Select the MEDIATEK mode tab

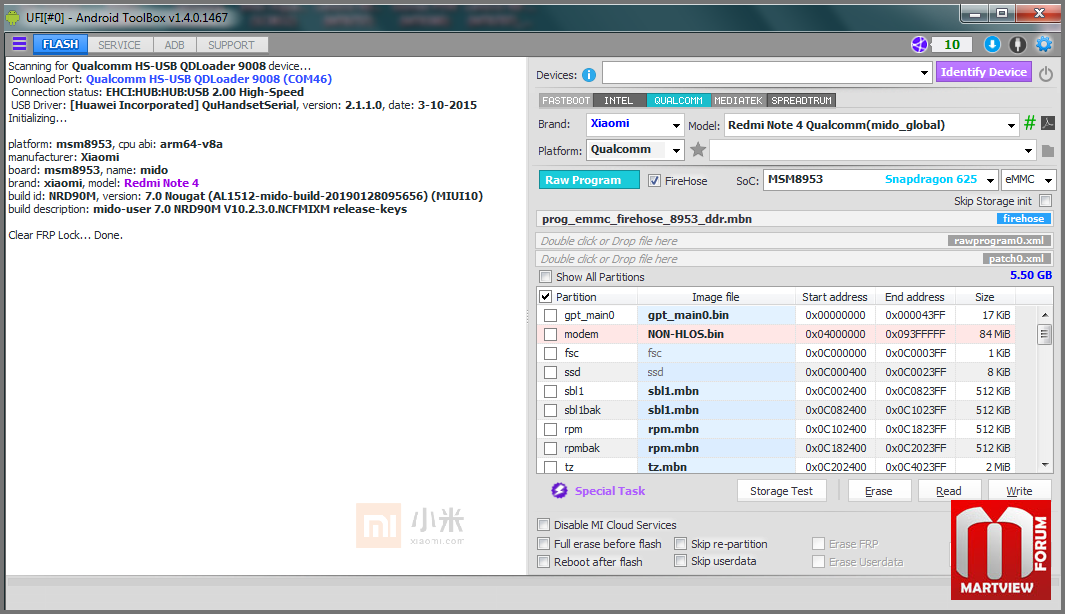pyautogui.click(x=738, y=101)
